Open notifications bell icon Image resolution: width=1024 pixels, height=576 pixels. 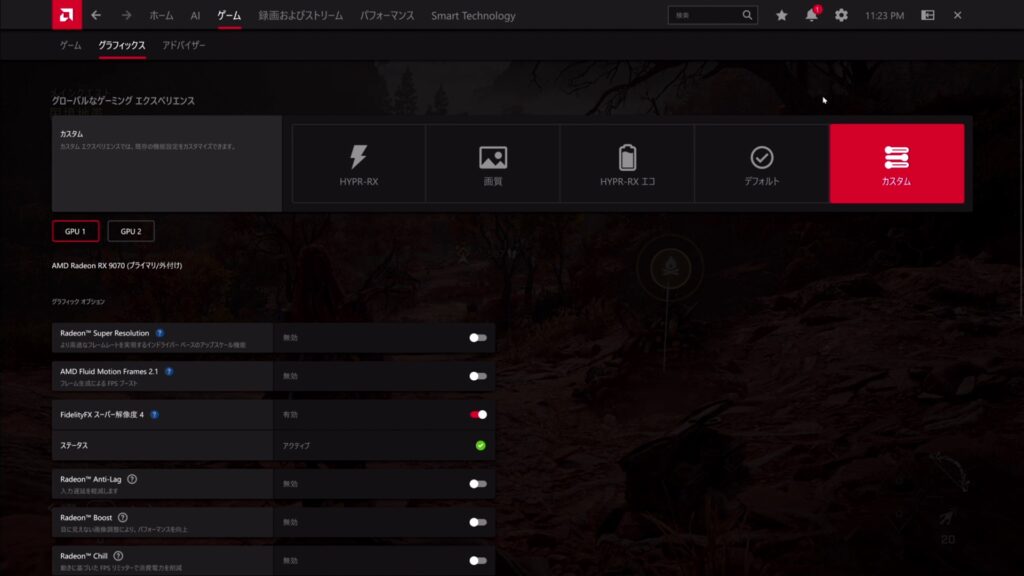811,15
